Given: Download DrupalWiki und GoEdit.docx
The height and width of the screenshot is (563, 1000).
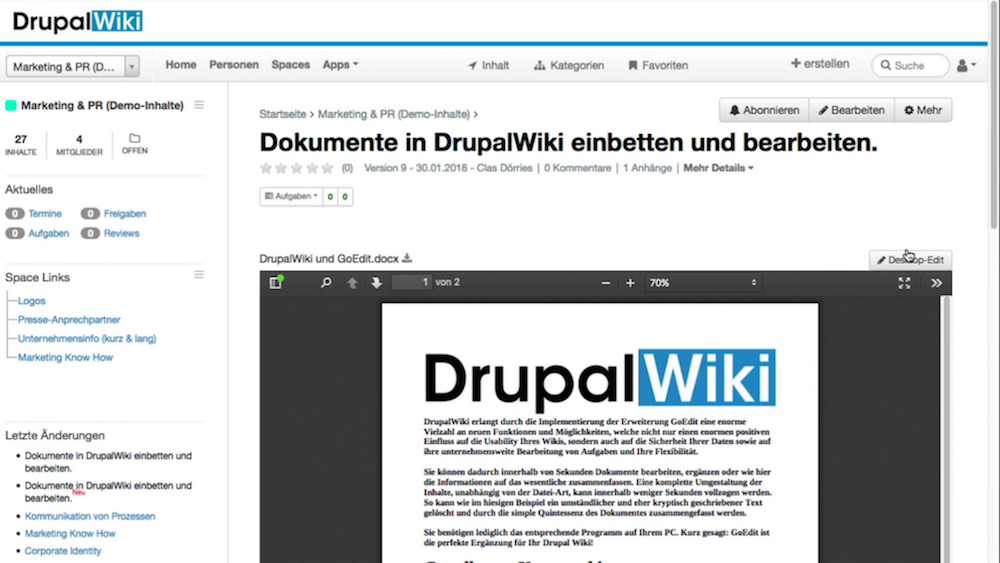Looking at the screenshot, I should click(x=407, y=258).
